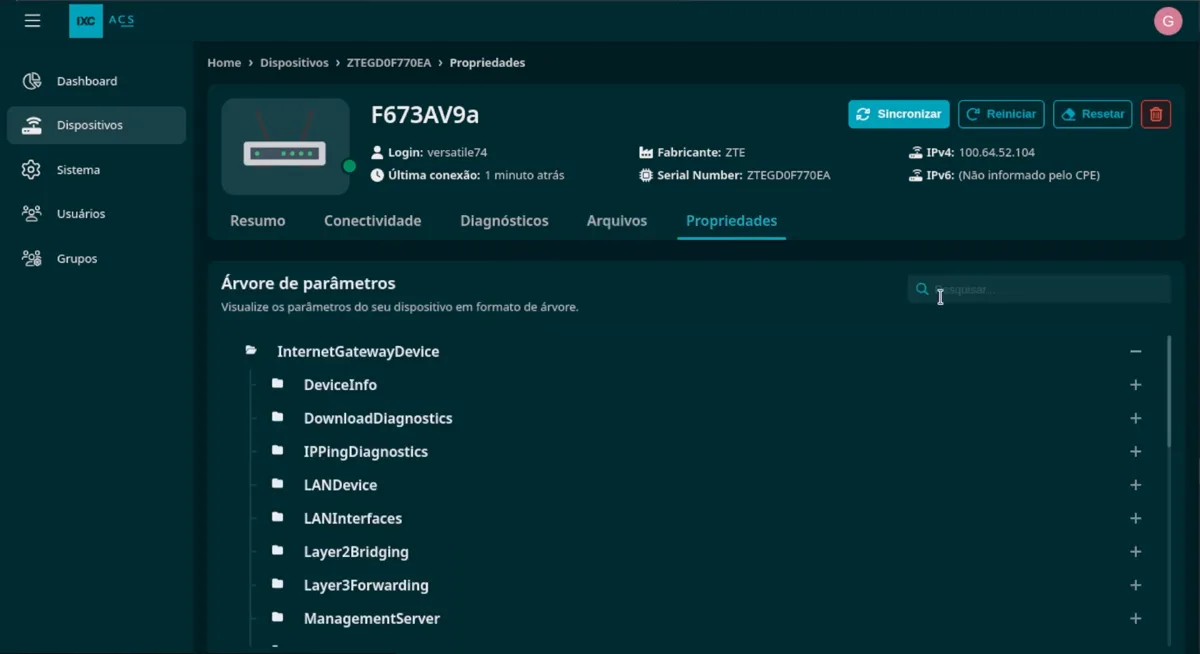Go to Home breadcrumb link
Screen dimensions: 1200x654
pyautogui.click(x=224, y=63)
